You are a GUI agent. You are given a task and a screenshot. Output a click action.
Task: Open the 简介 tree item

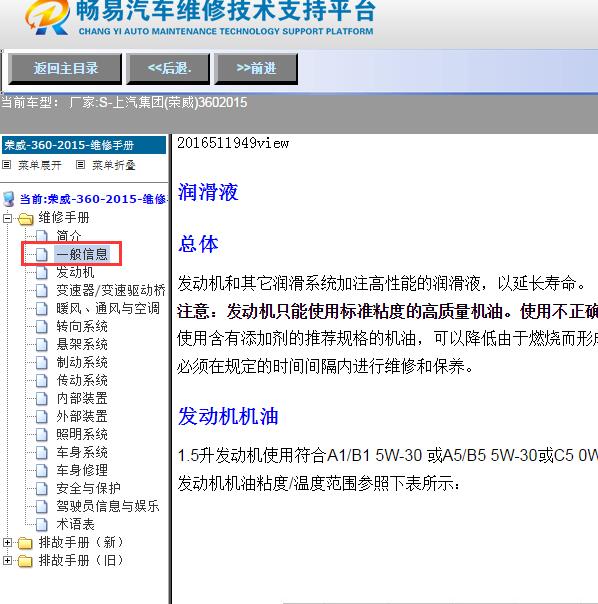click(x=69, y=236)
